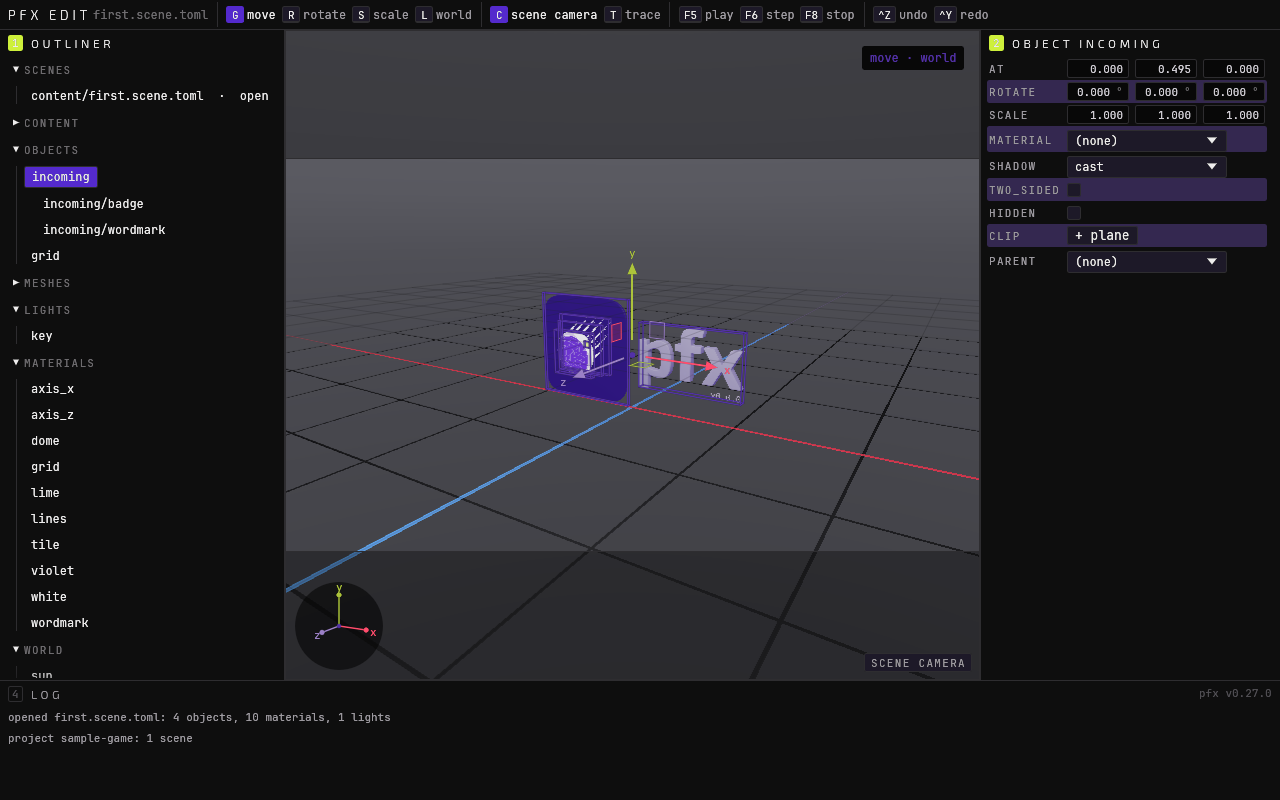Enable the TWO_SIDED checkbox
Viewport: 1280px width, 800px height.
pos(1074,190)
